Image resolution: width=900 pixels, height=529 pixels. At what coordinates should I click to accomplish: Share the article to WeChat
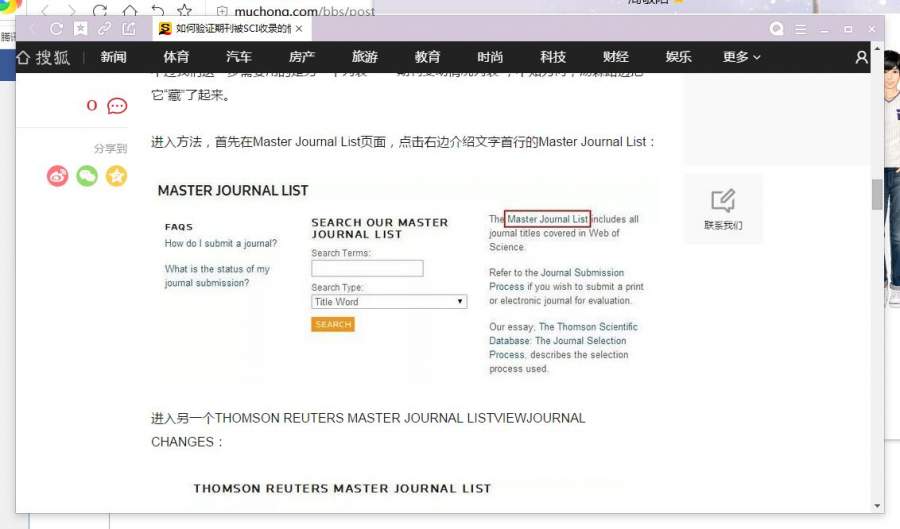(x=88, y=176)
